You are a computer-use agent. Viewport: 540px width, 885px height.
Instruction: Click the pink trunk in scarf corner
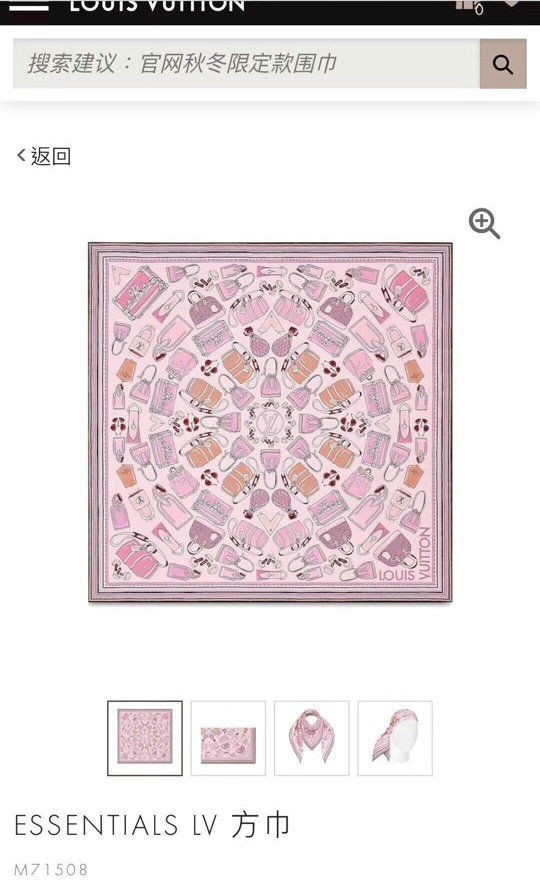pyautogui.click(x=136, y=291)
